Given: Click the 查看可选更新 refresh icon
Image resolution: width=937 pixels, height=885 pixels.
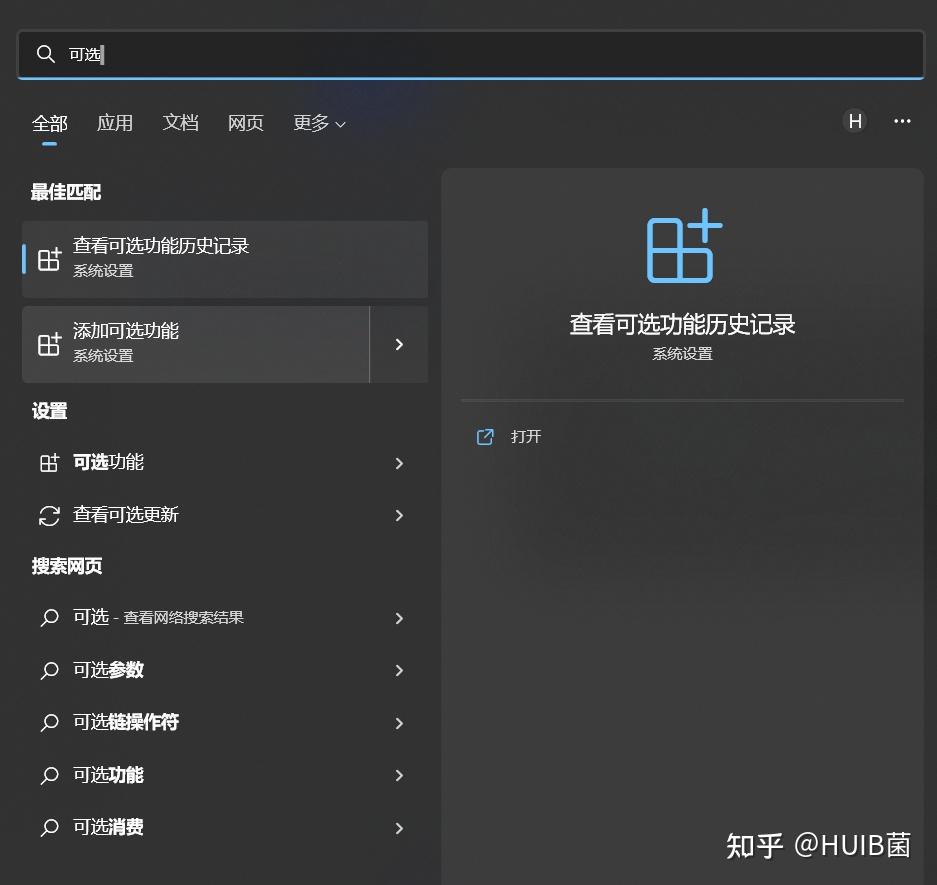Looking at the screenshot, I should click(x=48, y=515).
